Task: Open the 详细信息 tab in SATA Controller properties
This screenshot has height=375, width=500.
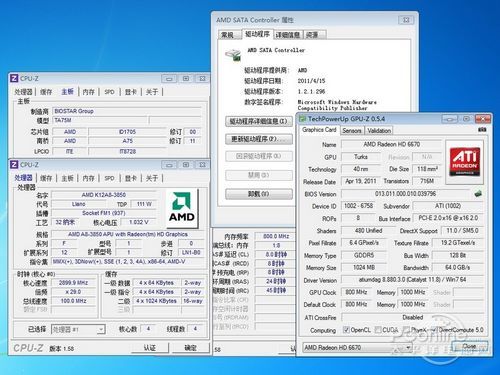Action: pos(288,35)
